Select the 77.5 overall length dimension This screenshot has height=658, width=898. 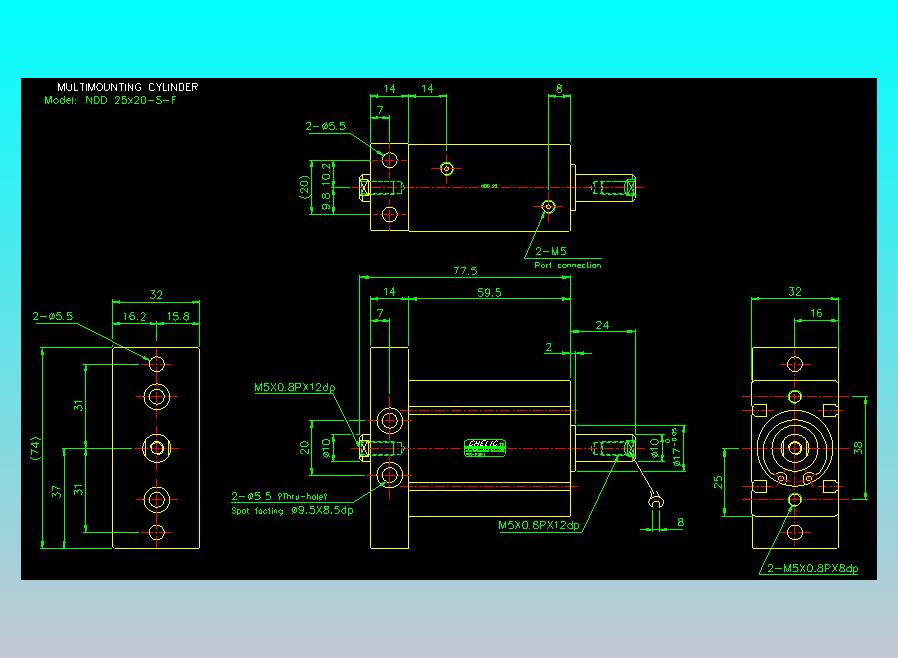coord(465,270)
